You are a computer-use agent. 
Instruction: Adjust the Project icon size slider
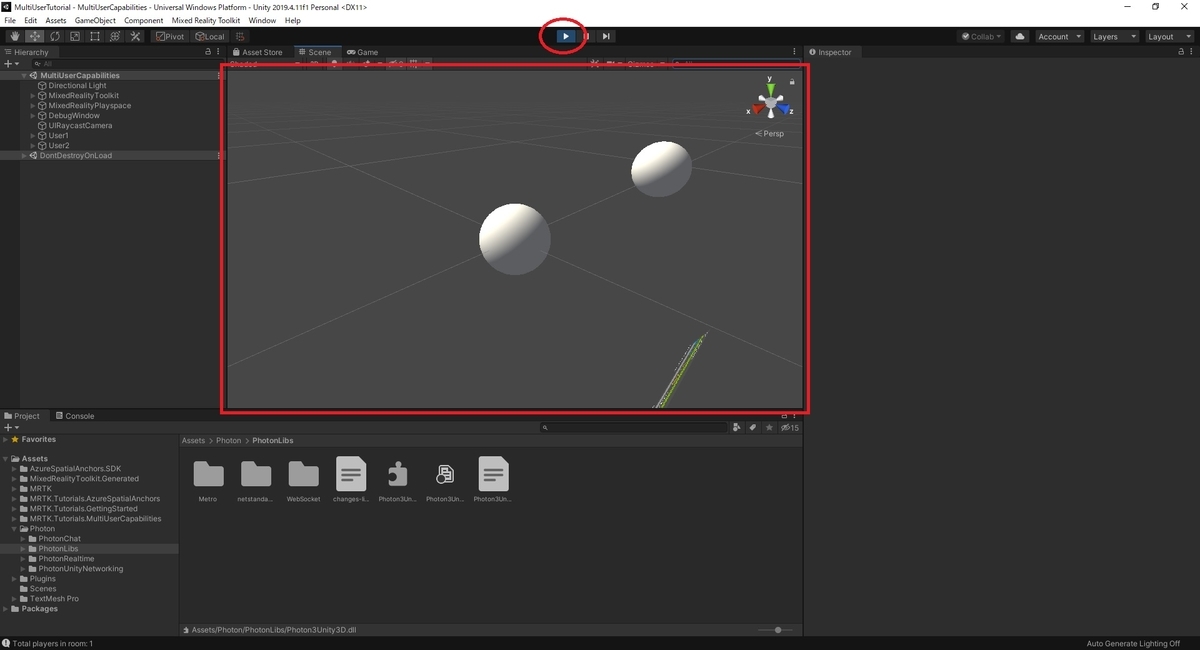tap(776, 630)
